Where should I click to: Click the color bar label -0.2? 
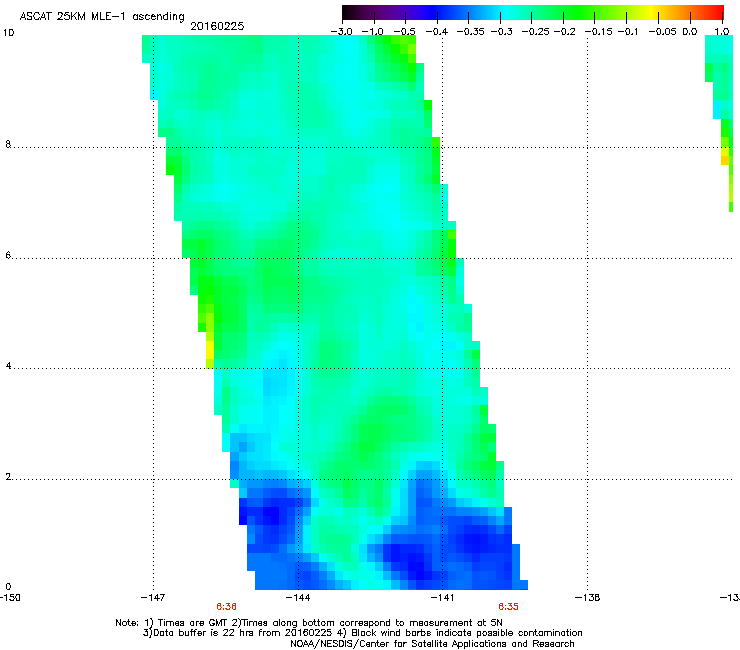click(x=564, y=32)
